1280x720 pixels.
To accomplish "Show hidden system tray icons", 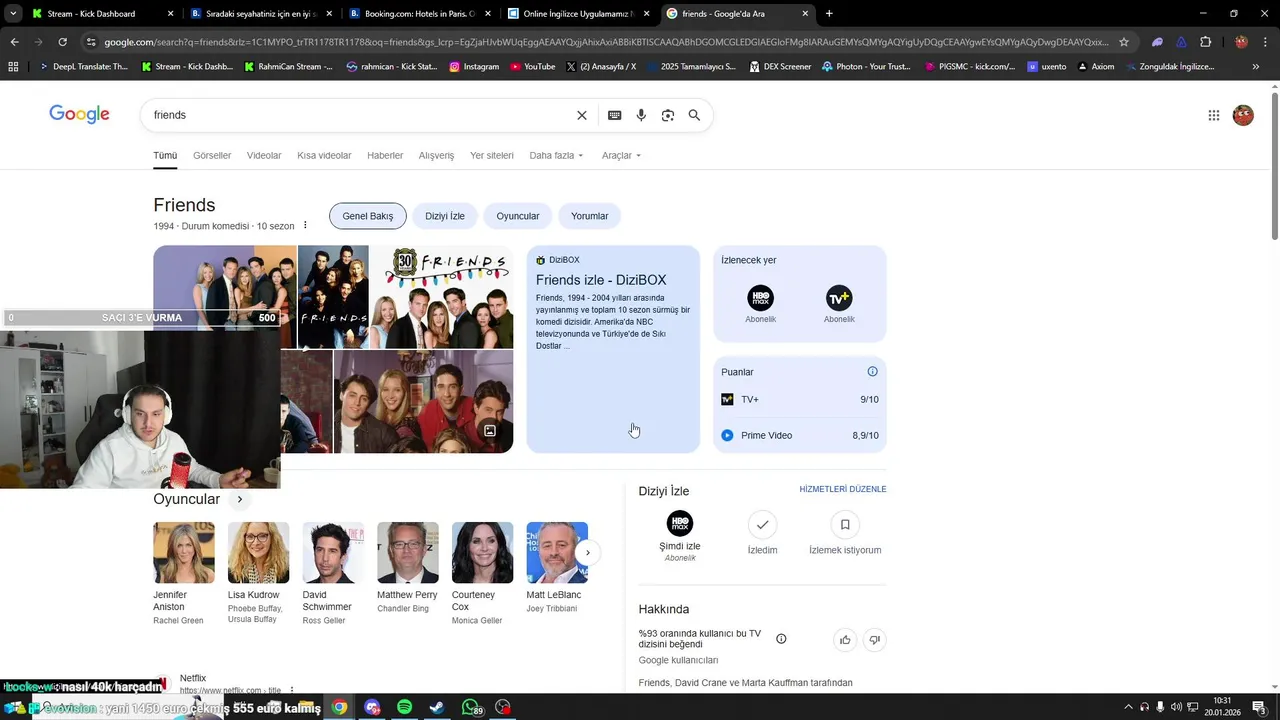I will (x=1129, y=707).
